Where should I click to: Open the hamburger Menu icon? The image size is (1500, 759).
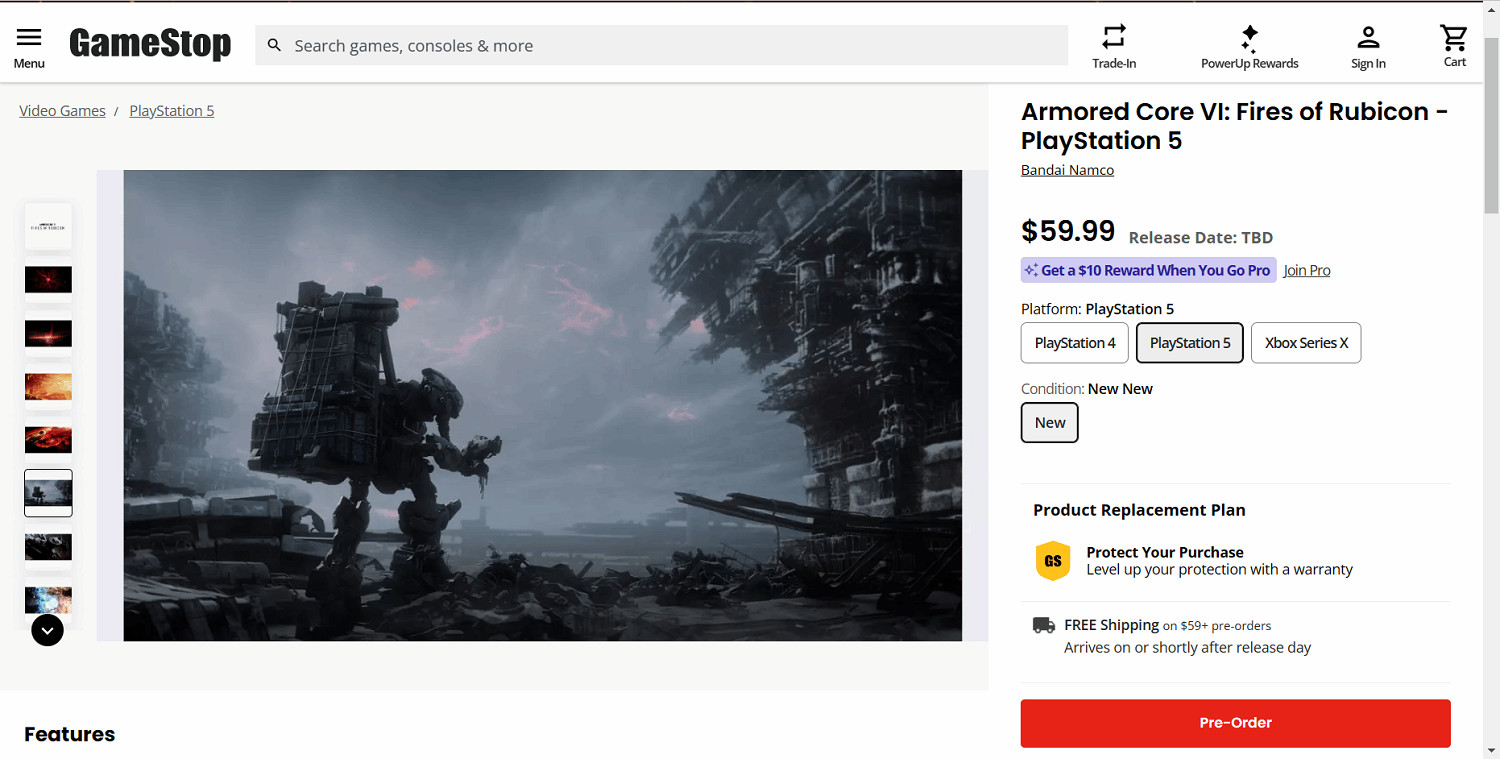pos(29,38)
